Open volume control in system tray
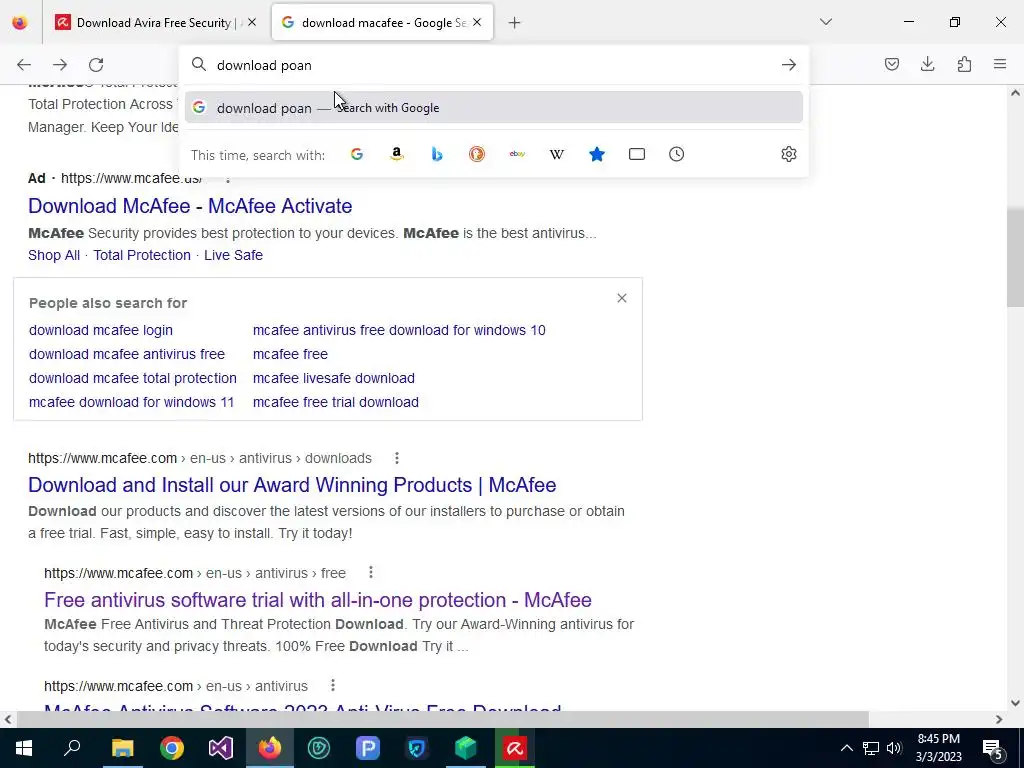This screenshot has height=768, width=1024. click(894, 748)
